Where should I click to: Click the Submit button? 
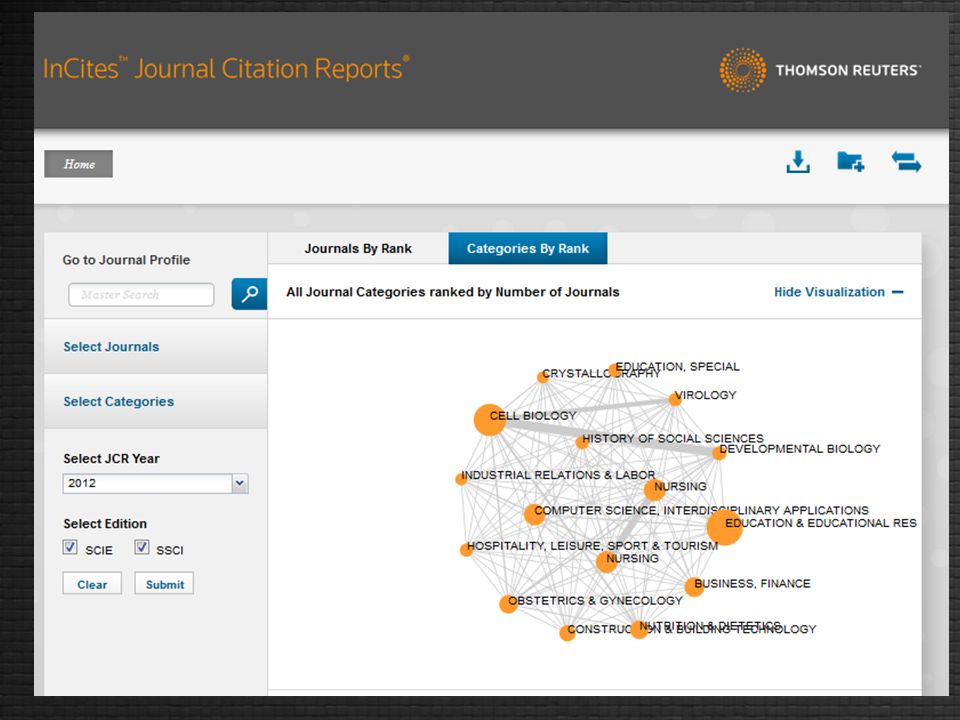(x=165, y=584)
